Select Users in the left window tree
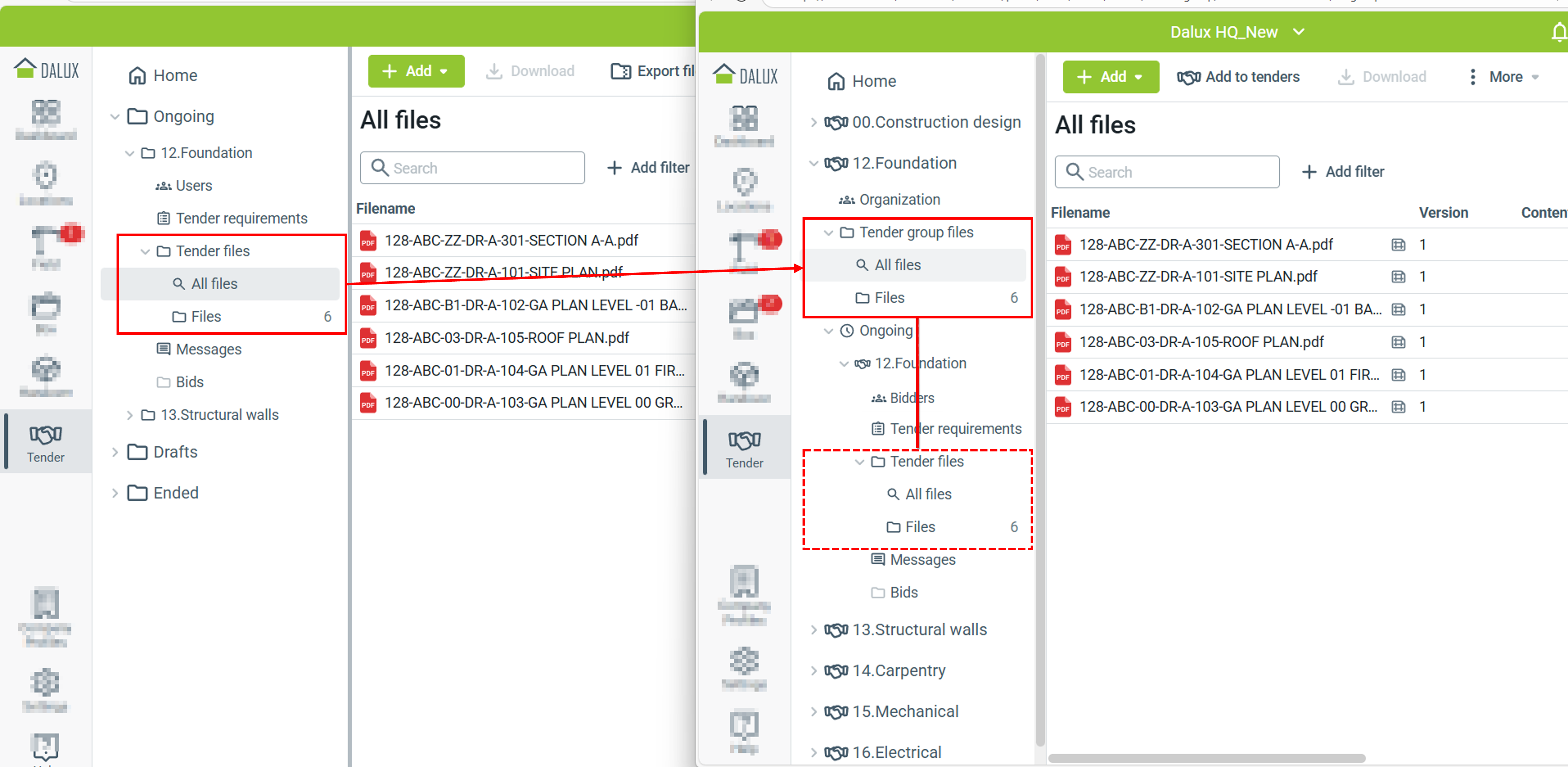The image size is (1568, 767). coord(184,186)
